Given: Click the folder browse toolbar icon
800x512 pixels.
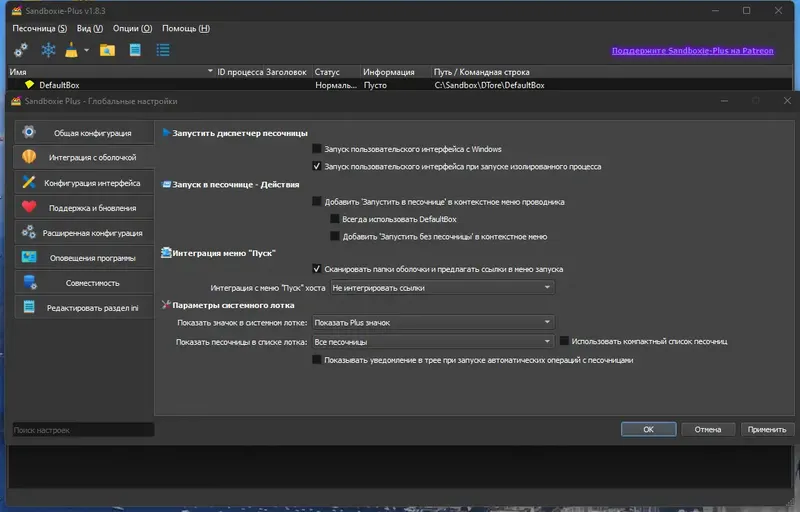Looking at the screenshot, I should click(x=107, y=50).
